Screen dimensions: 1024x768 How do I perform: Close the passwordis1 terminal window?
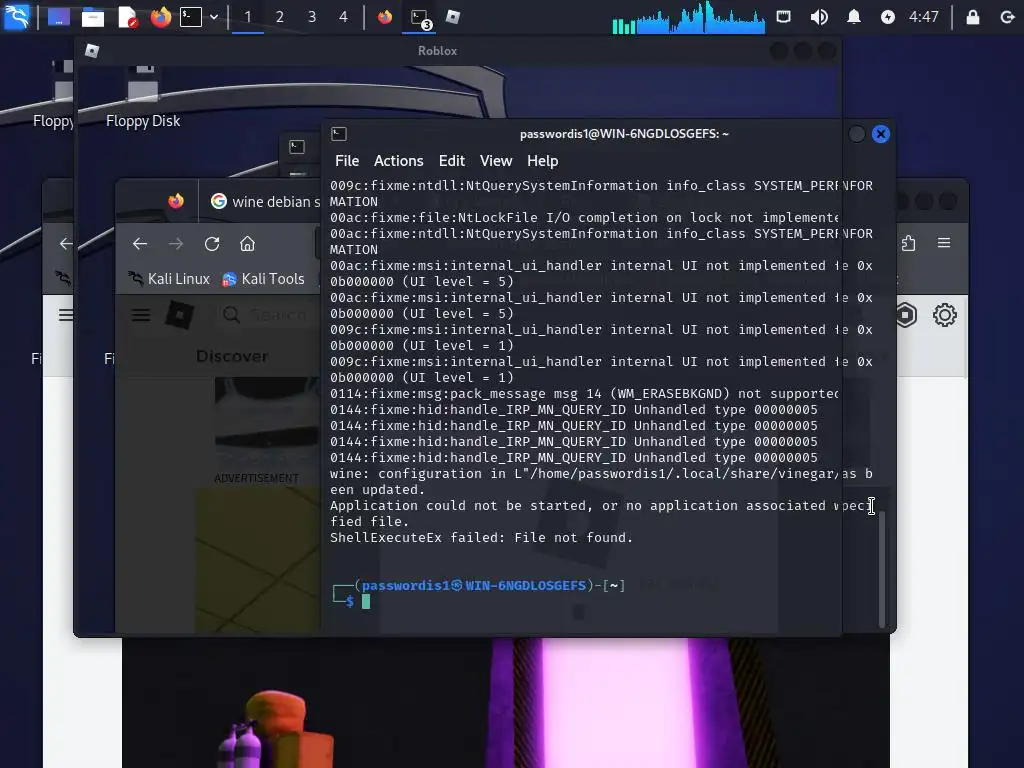(x=880, y=134)
